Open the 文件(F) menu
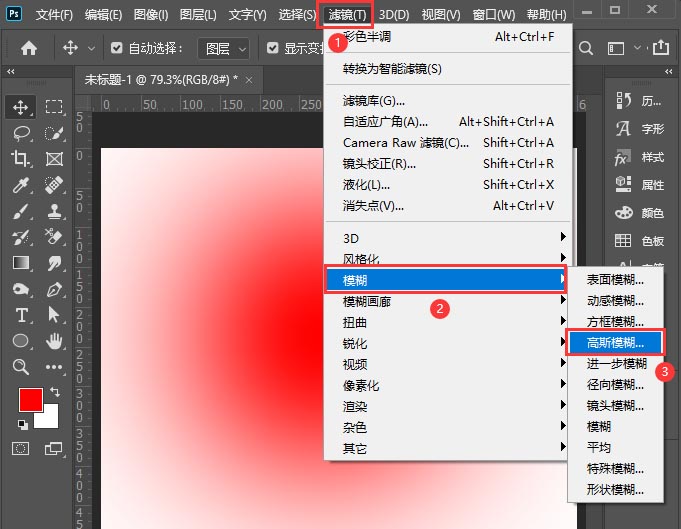This screenshot has width=681, height=529. 54,15
